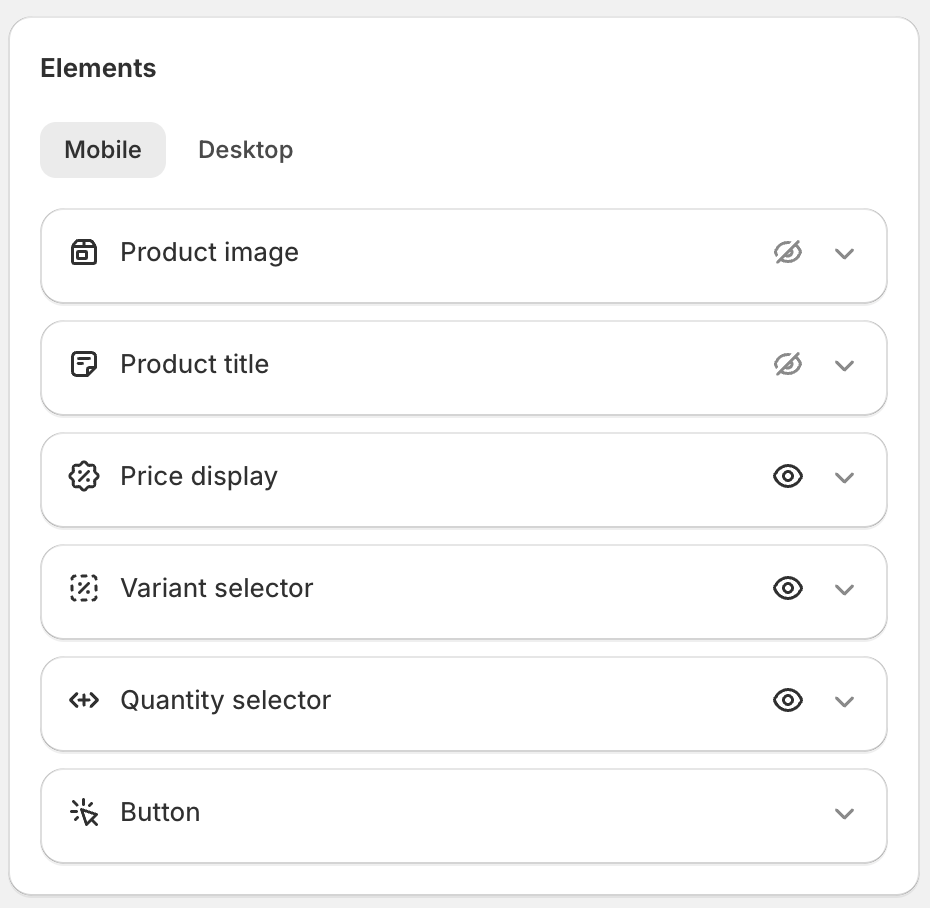
Task: Show the hidden Product title element
Action: (x=788, y=365)
